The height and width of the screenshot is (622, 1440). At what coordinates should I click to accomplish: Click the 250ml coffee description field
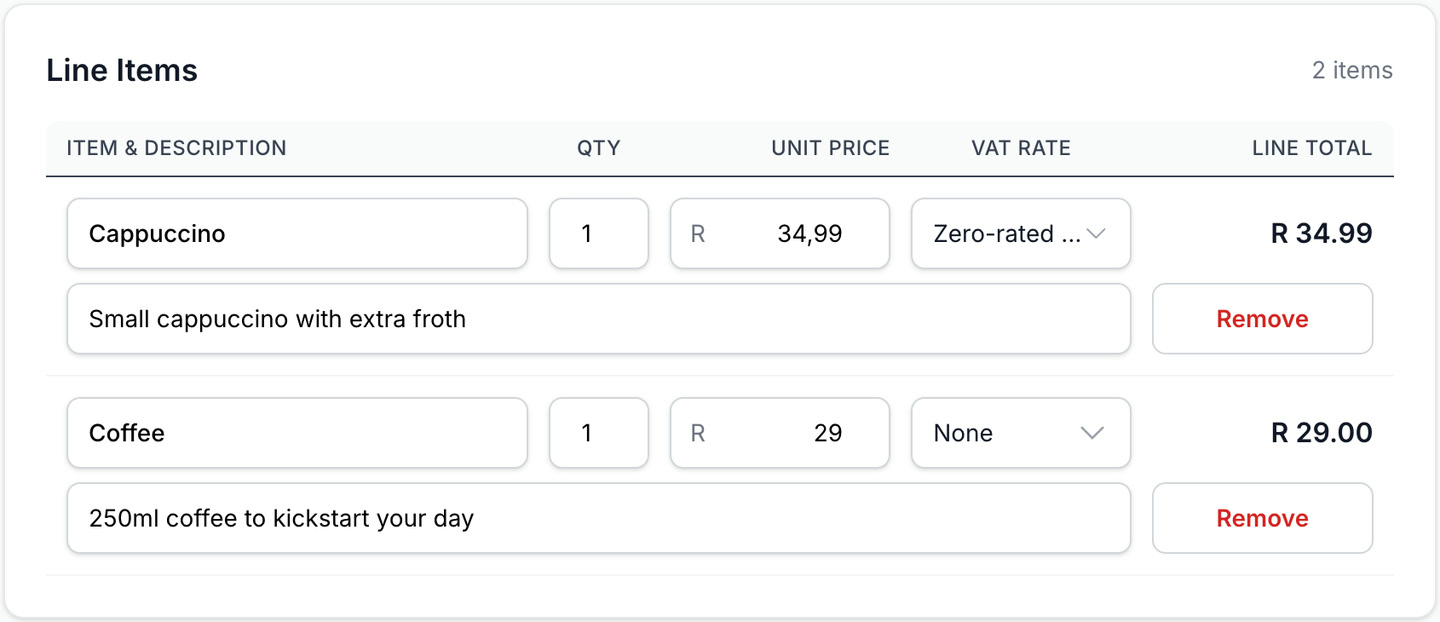(x=598, y=517)
